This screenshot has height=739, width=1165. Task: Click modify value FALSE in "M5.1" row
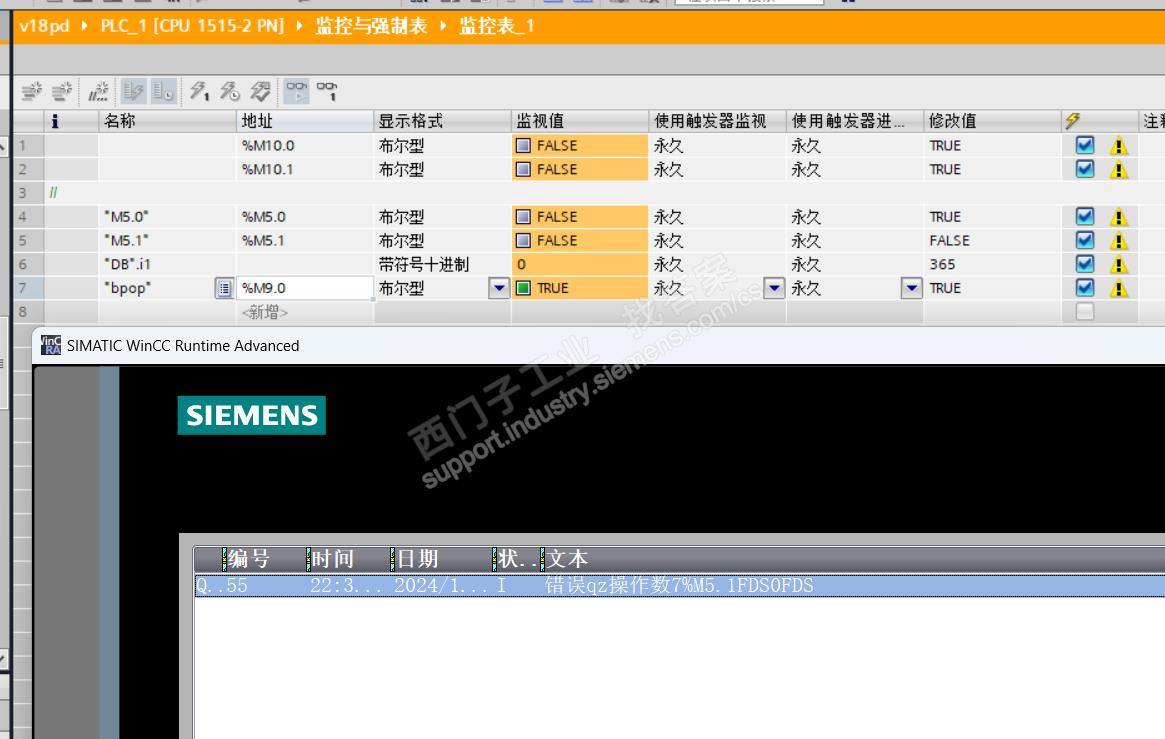(x=992, y=241)
